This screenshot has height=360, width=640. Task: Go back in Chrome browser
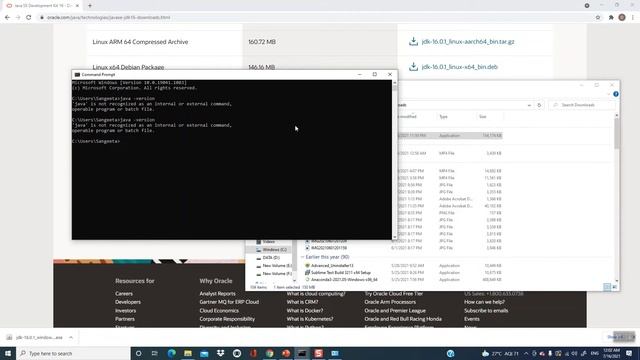pos(7,18)
